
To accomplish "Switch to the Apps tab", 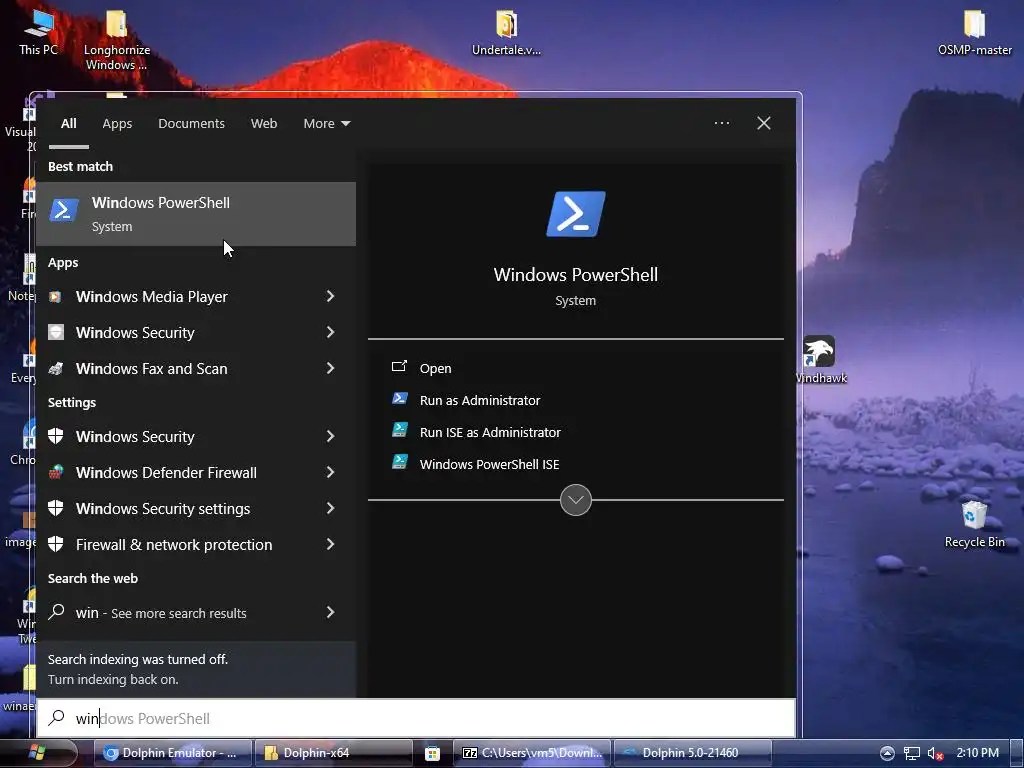I will pyautogui.click(x=117, y=123).
